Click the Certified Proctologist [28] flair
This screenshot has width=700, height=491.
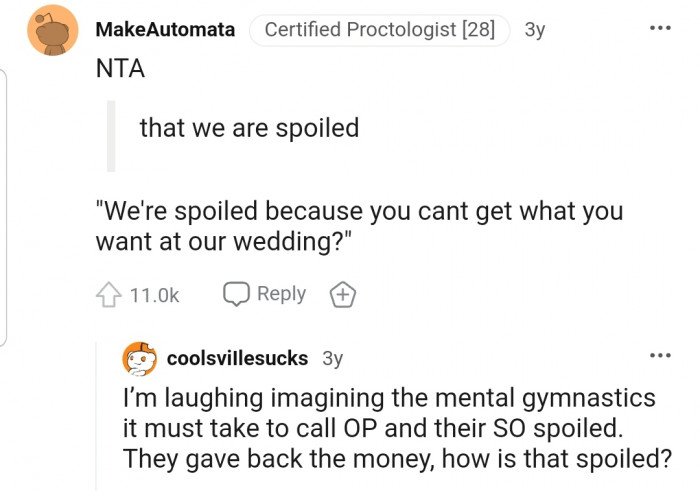point(379,29)
